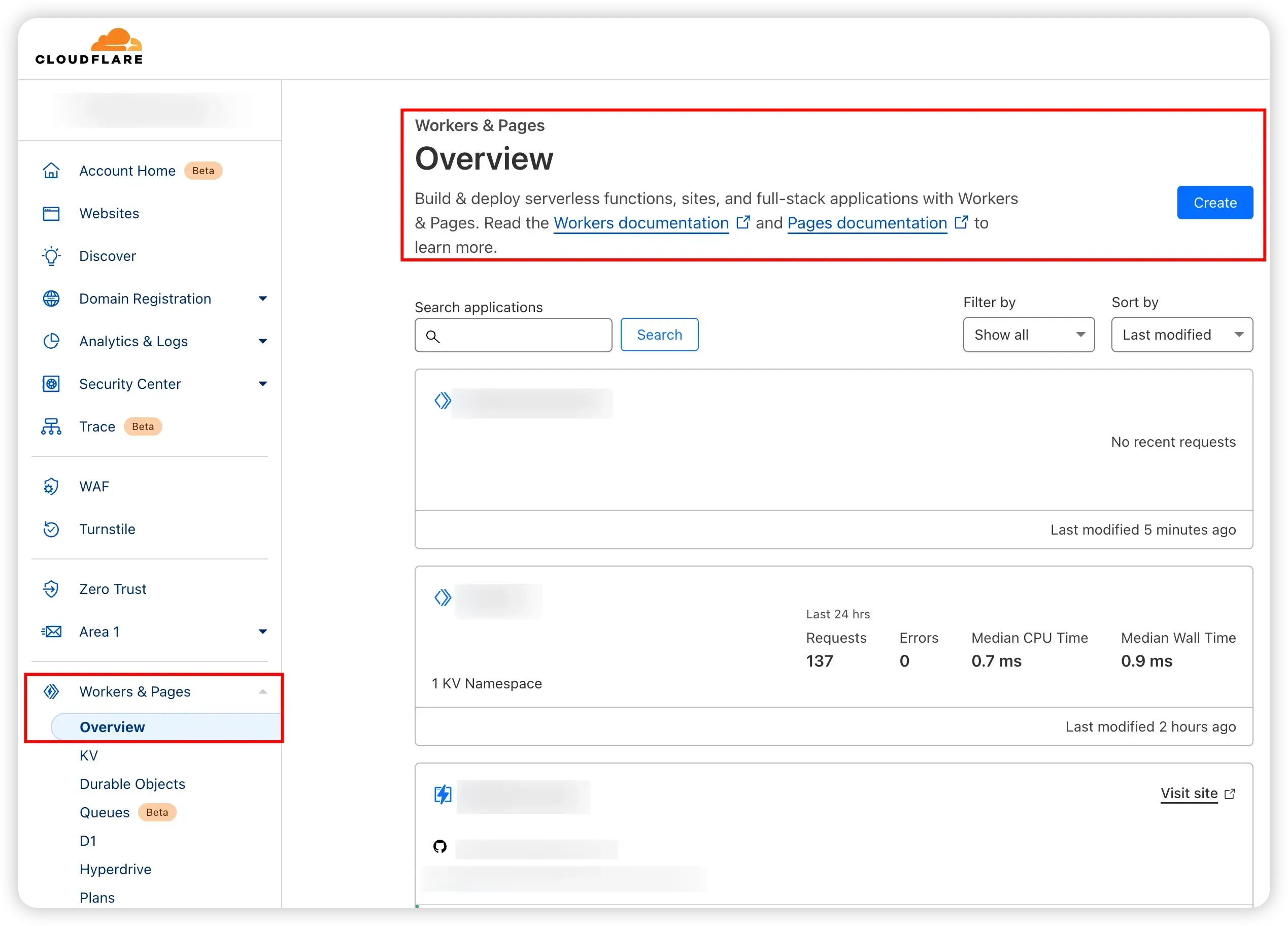Click the Discover lightbulb icon
The width and height of the screenshot is (1288, 926).
pyautogui.click(x=51, y=256)
